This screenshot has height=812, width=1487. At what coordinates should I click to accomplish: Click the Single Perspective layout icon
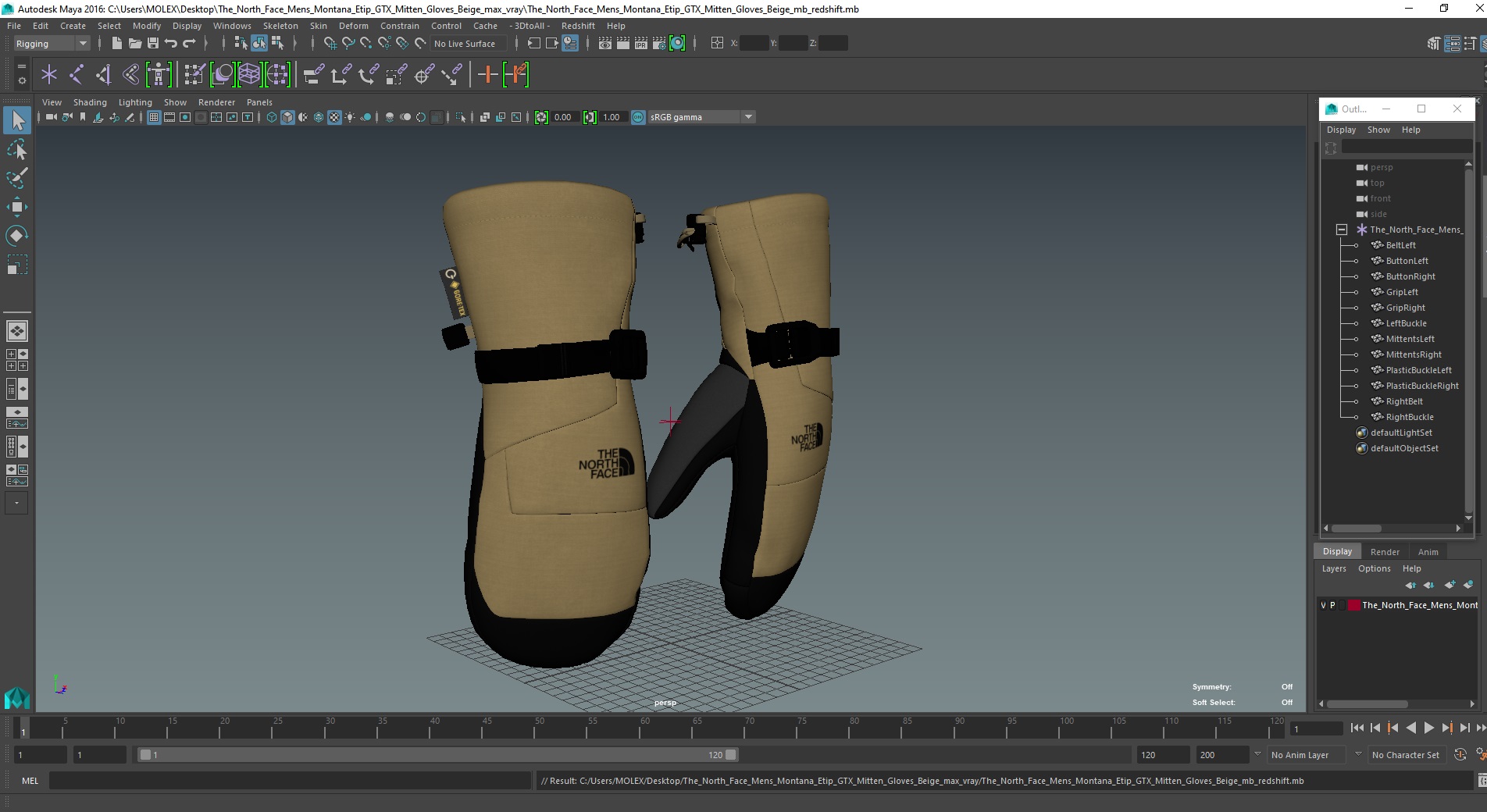(x=17, y=331)
